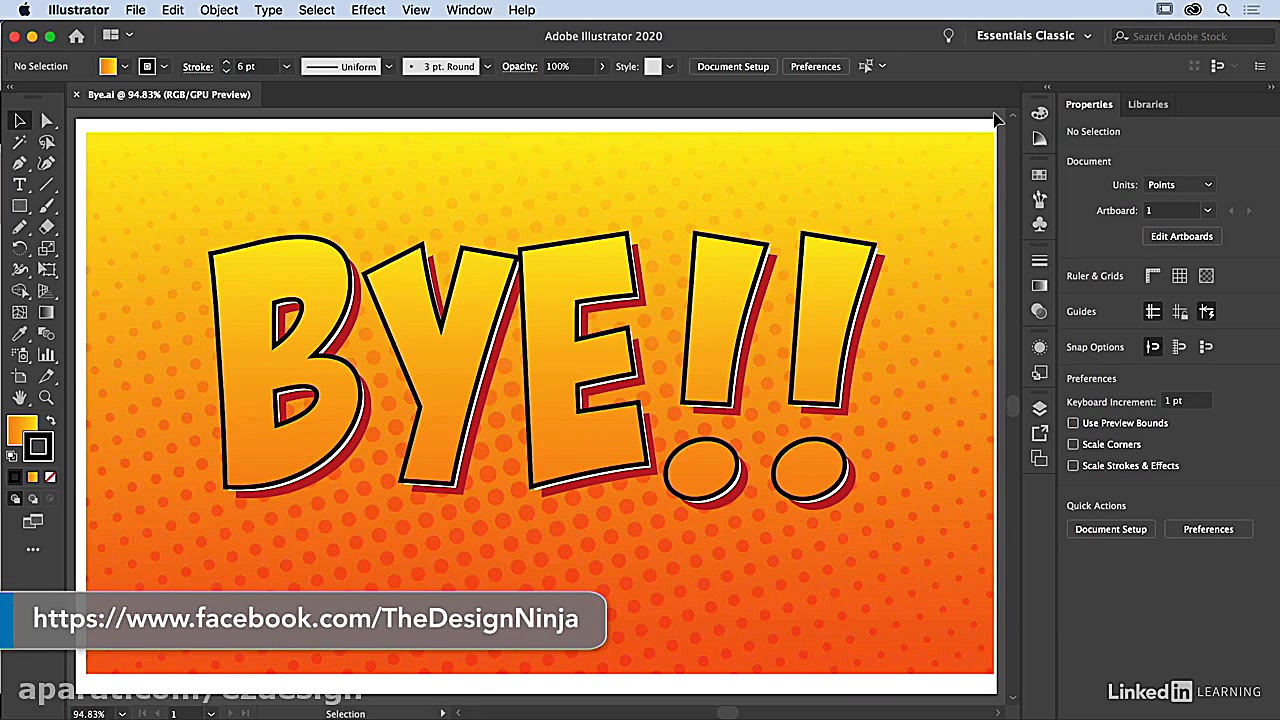Show rulers via Ruler & Grids icon
1280x720 pixels.
click(x=1153, y=276)
